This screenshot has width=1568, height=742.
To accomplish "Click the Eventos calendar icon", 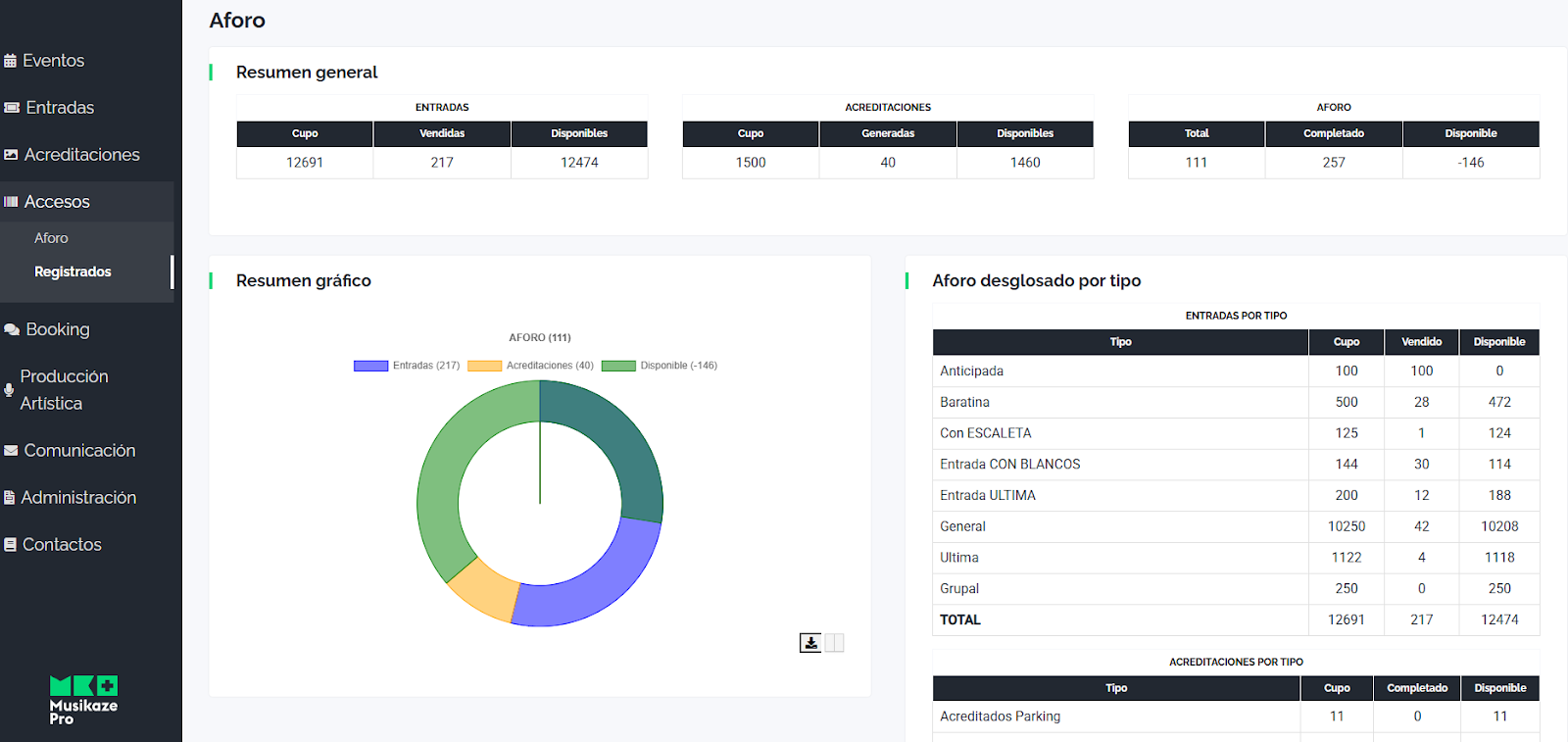I will 11,61.
